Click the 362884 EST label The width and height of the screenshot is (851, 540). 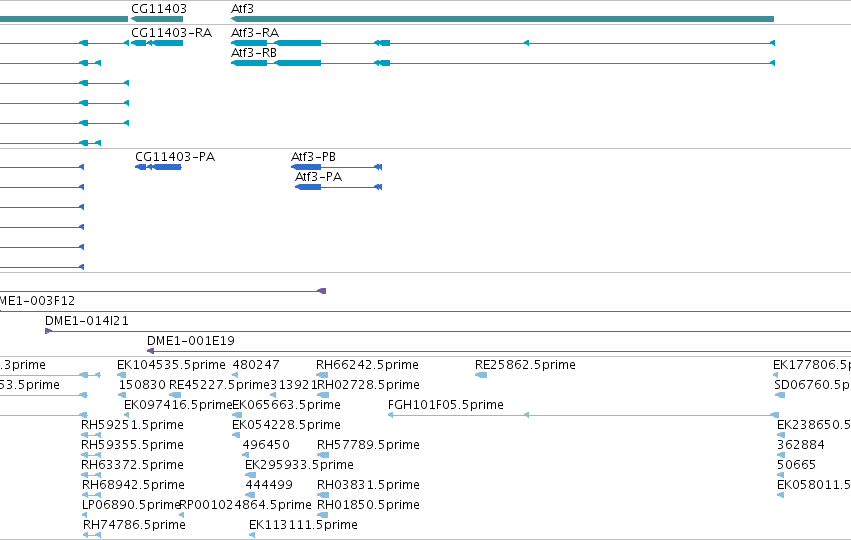(x=801, y=445)
